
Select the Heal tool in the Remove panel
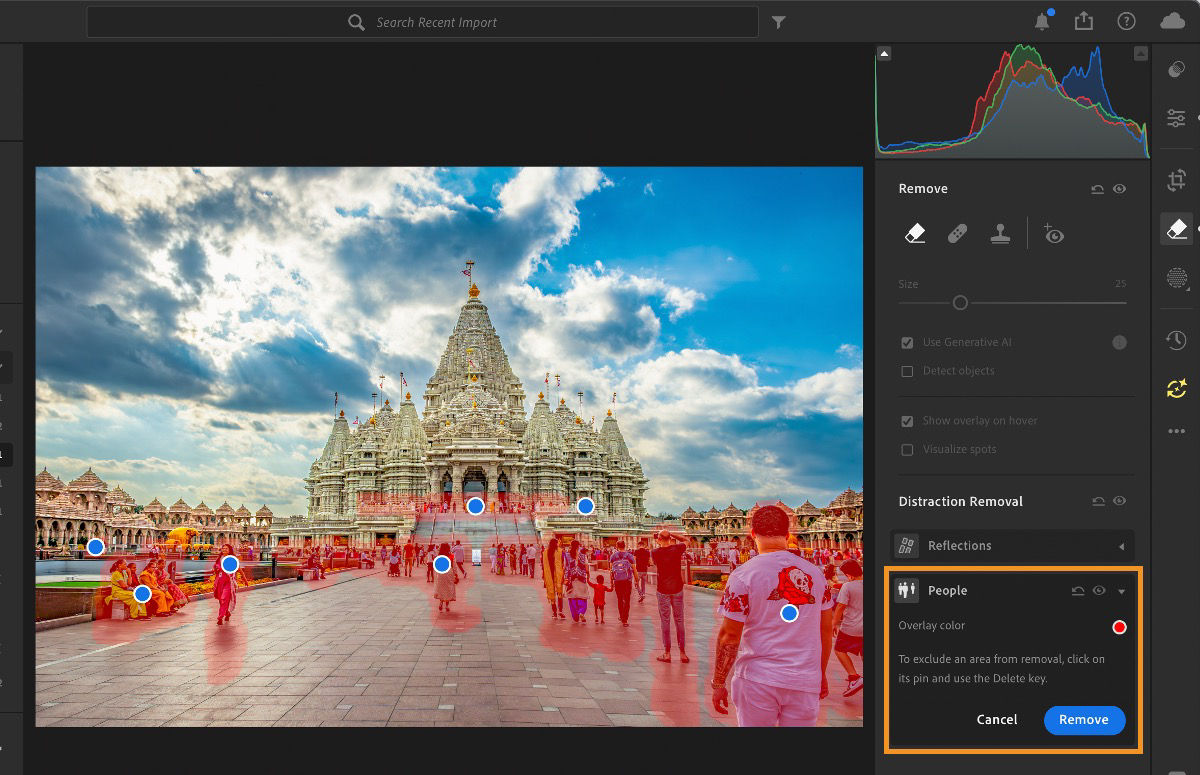click(x=957, y=233)
